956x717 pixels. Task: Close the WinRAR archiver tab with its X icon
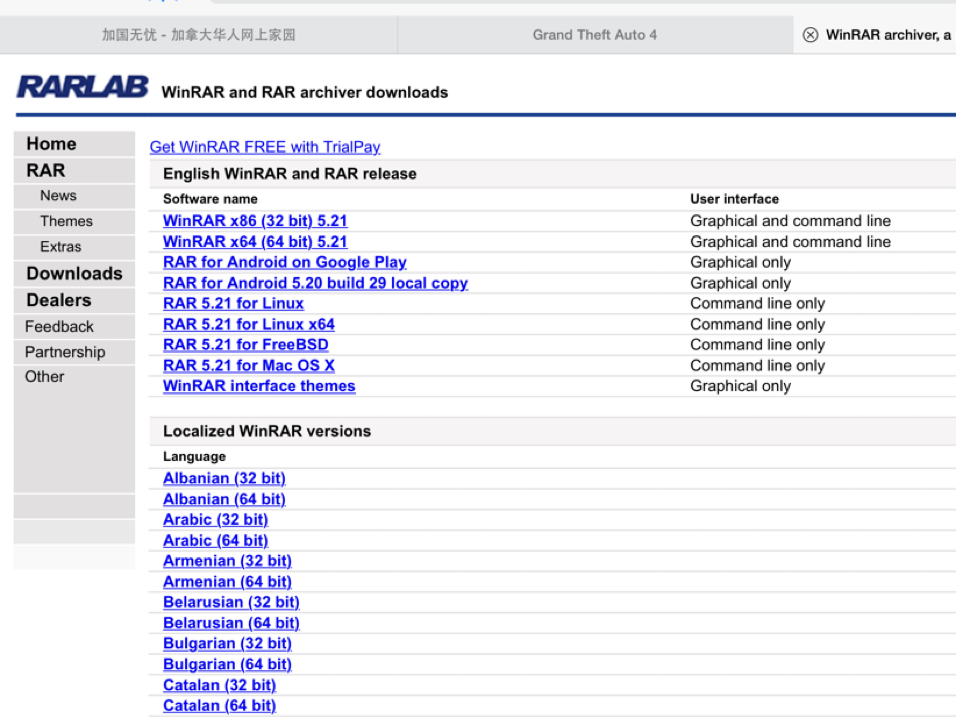(x=810, y=35)
